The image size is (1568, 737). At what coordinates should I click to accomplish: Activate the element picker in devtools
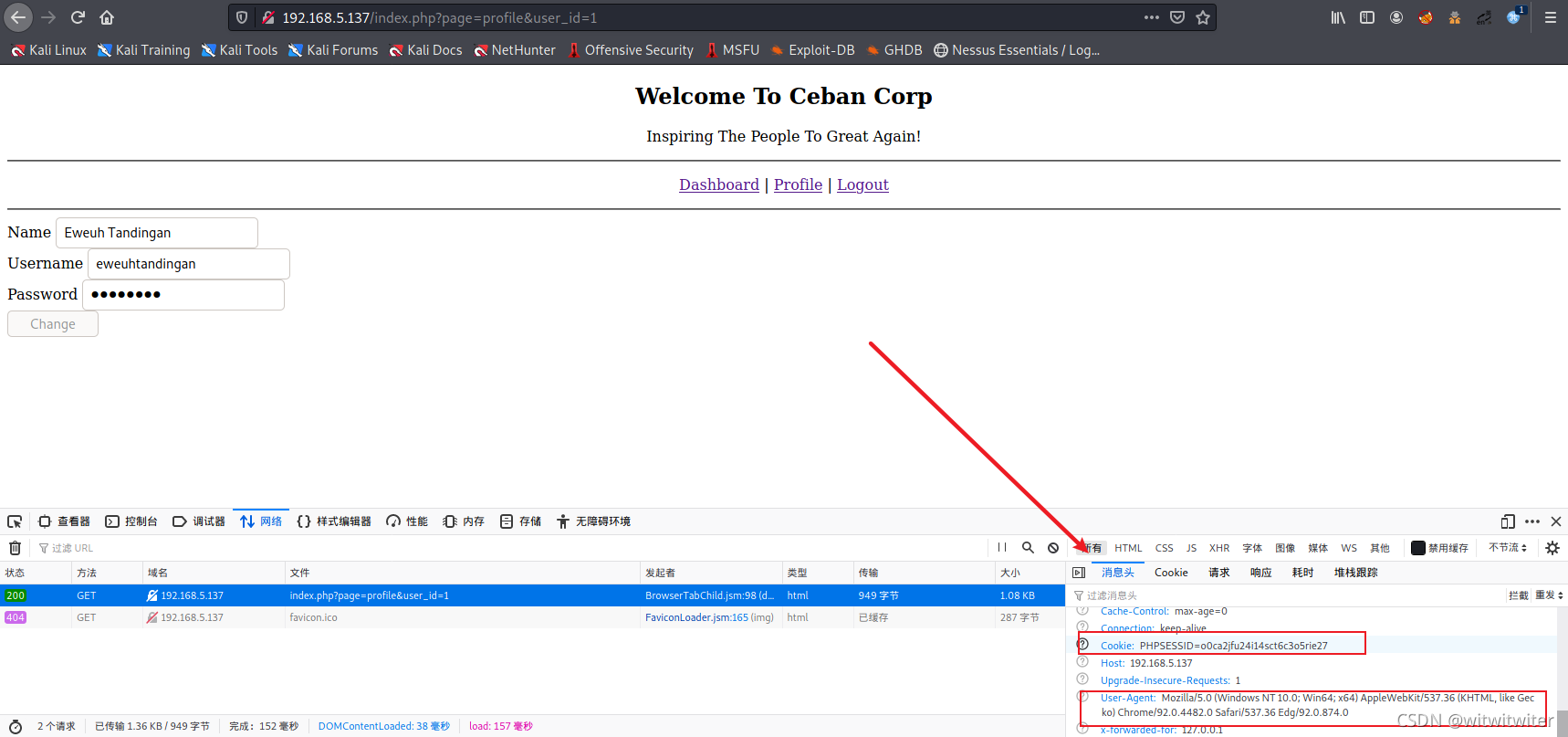[x=15, y=521]
